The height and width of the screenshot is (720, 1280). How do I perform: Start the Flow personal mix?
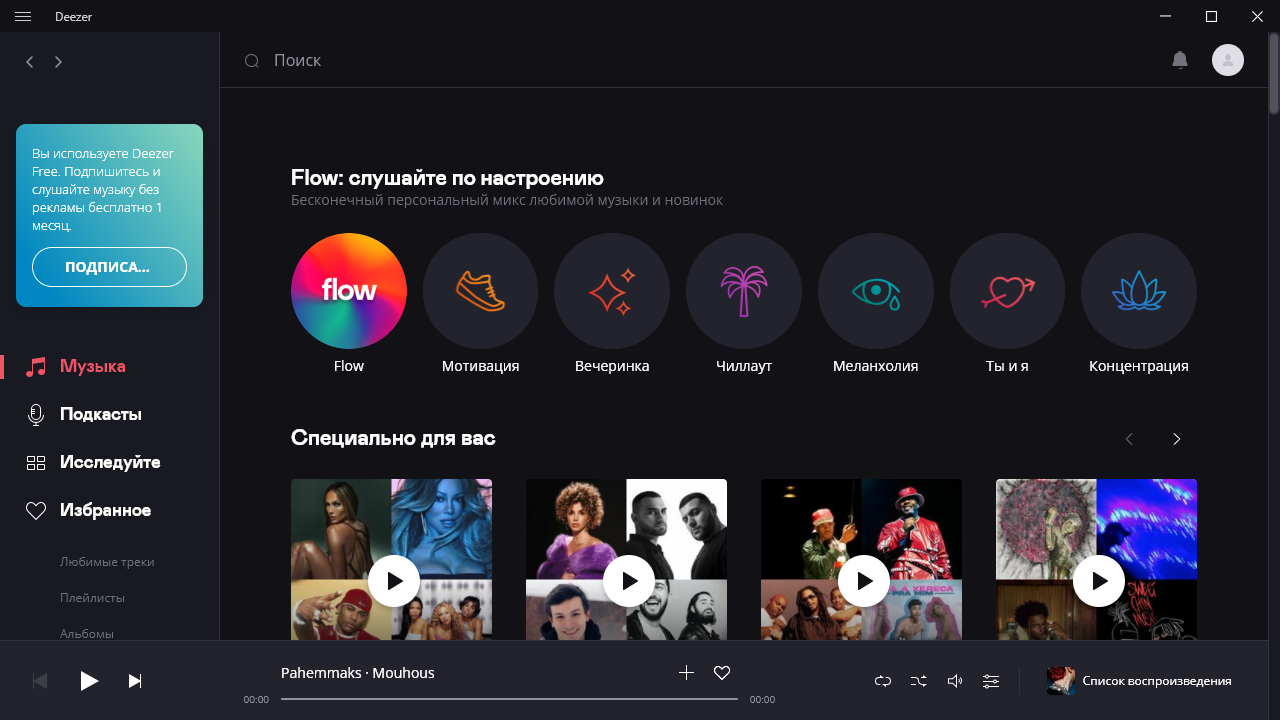pos(349,291)
